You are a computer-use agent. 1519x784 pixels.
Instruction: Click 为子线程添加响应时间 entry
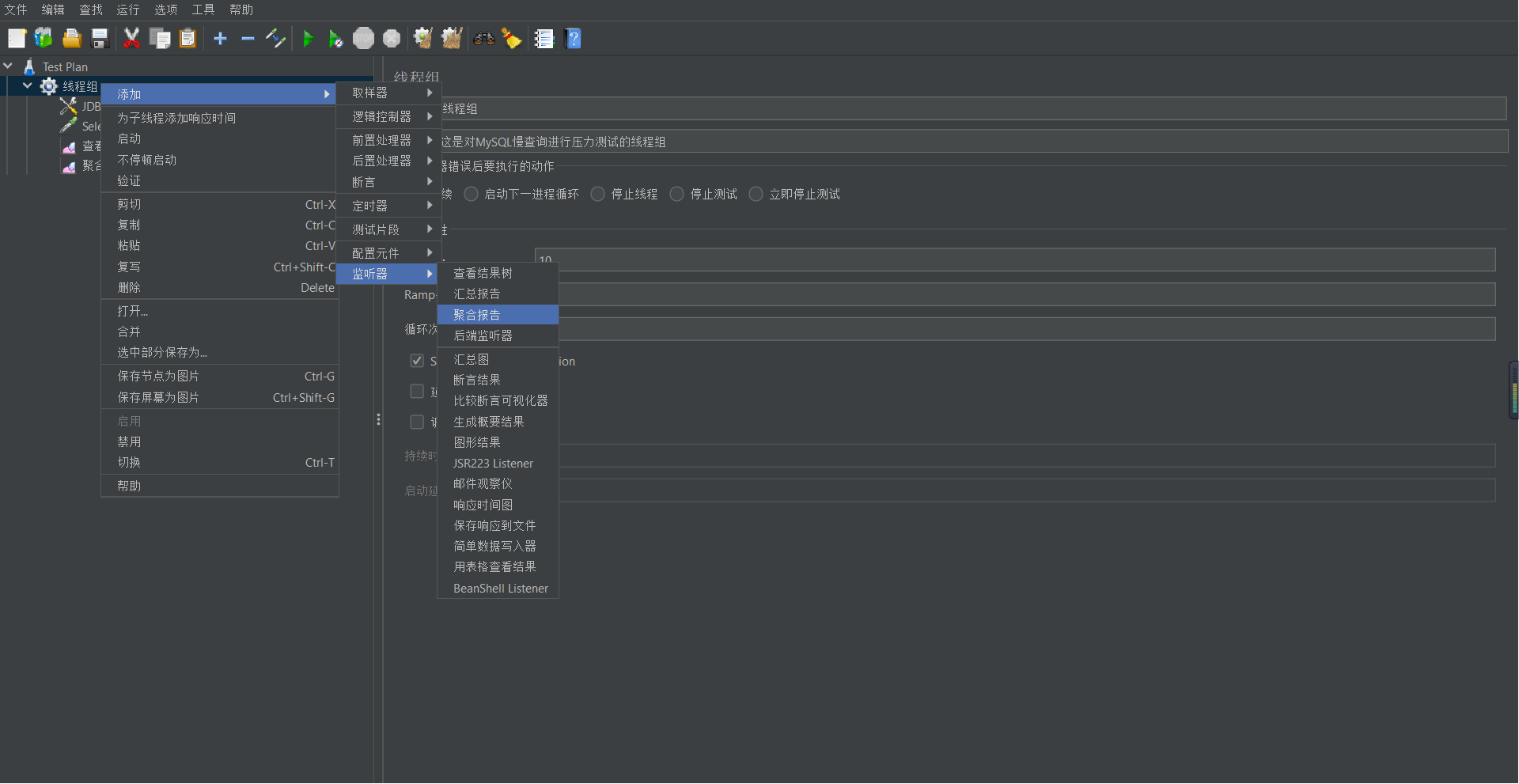click(x=220, y=118)
